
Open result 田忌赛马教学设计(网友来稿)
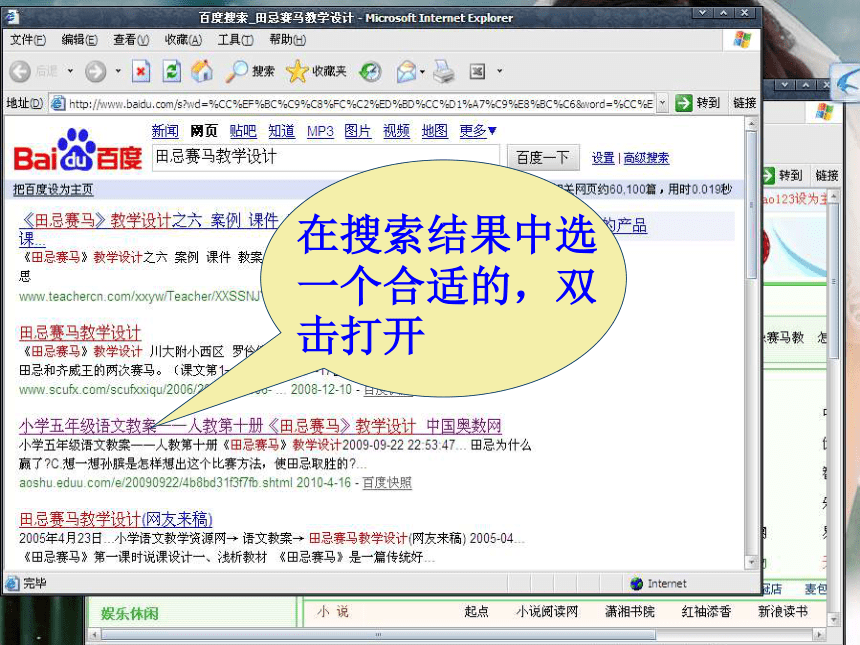pyautogui.click(x=116, y=519)
